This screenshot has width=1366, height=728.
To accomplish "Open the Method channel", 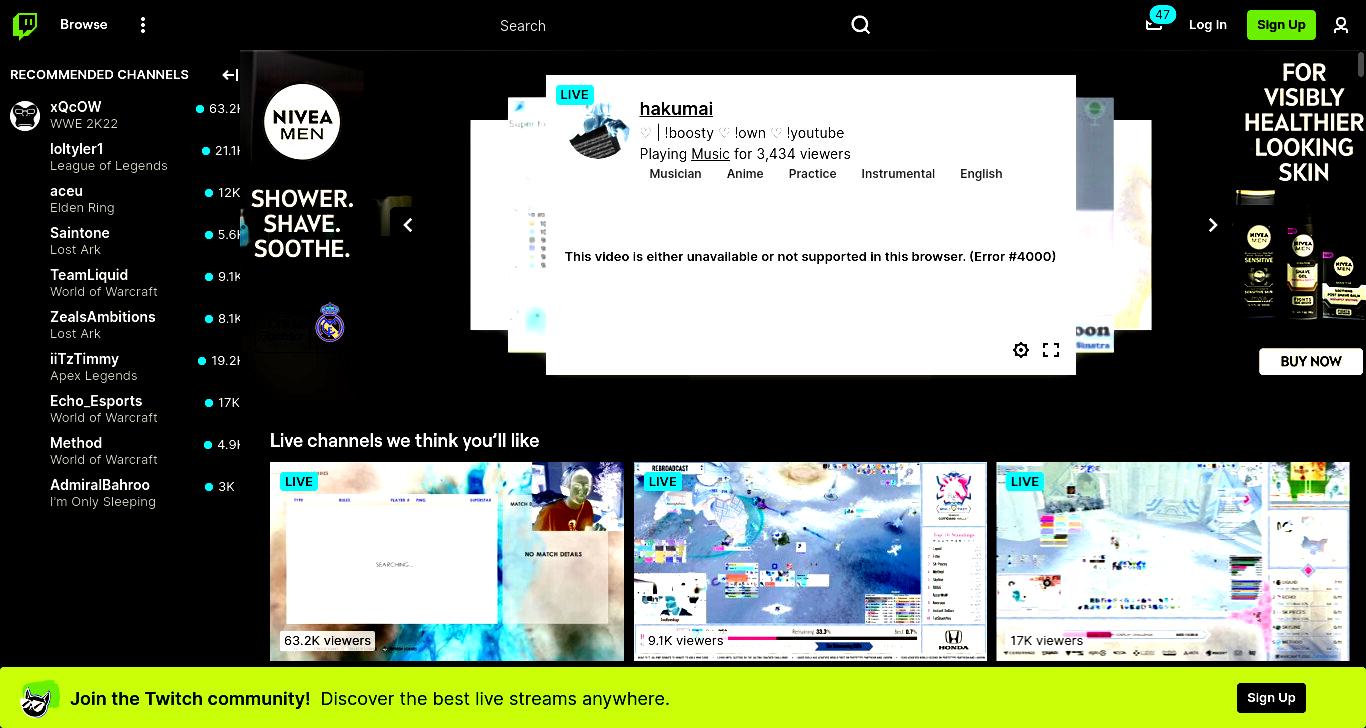I will pyautogui.click(x=120, y=451).
